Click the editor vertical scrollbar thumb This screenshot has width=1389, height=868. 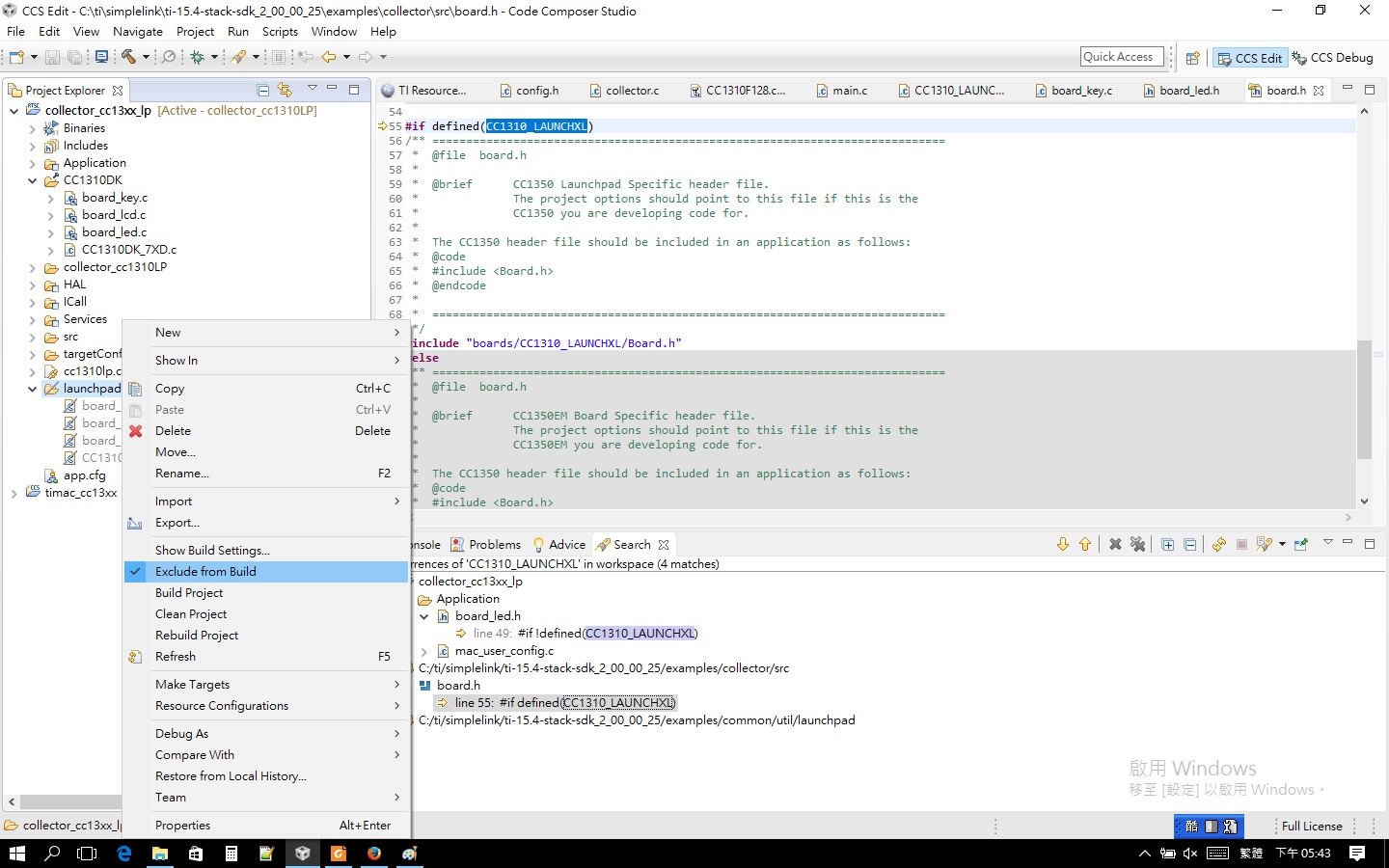coord(1364,399)
